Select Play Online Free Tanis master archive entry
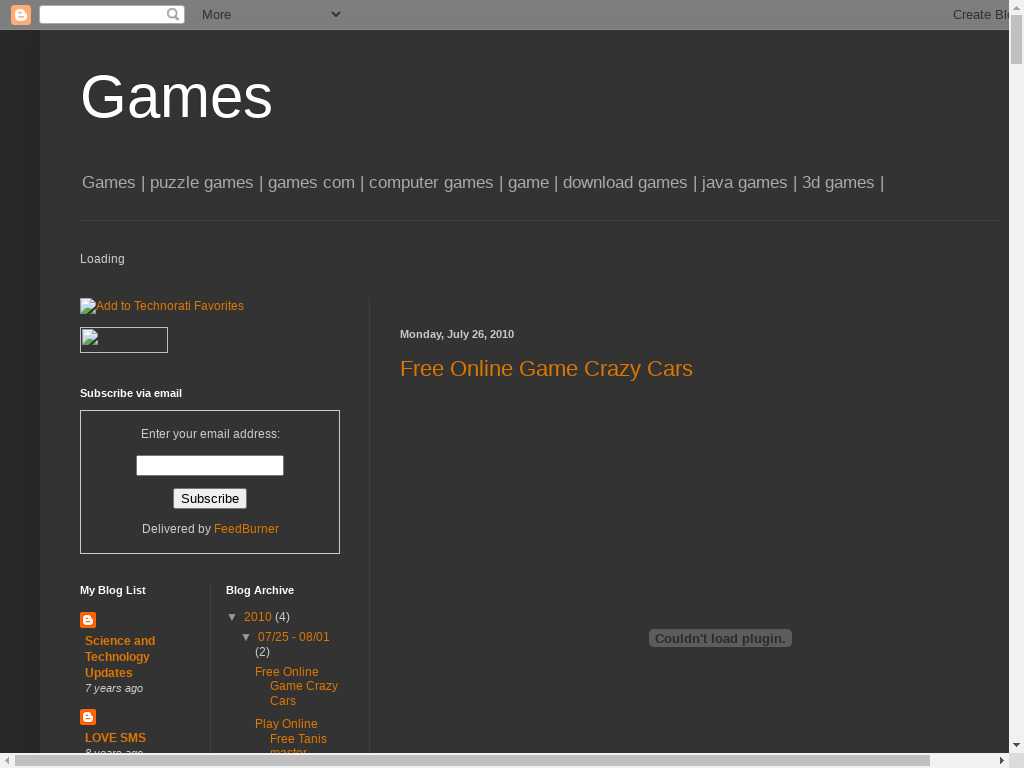The width and height of the screenshot is (1024, 768). [290, 738]
